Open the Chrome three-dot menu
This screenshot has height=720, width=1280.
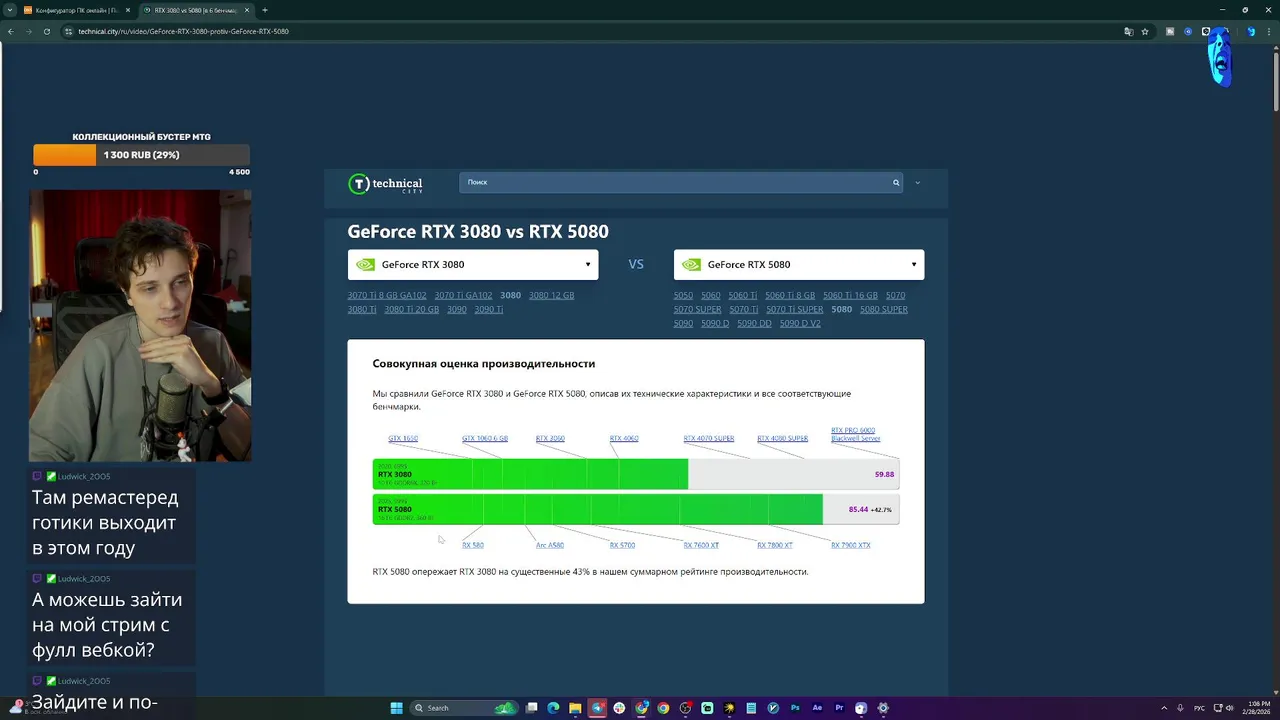1268,31
